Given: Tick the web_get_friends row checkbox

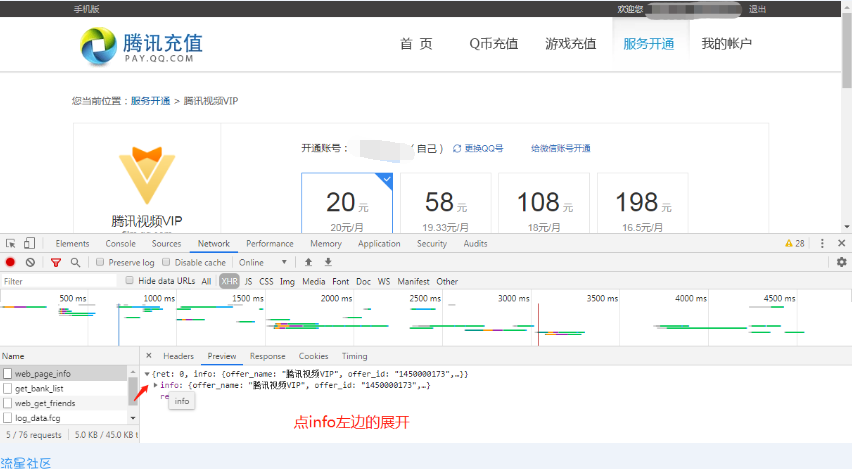Looking at the screenshot, I should [x=8, y=403].
